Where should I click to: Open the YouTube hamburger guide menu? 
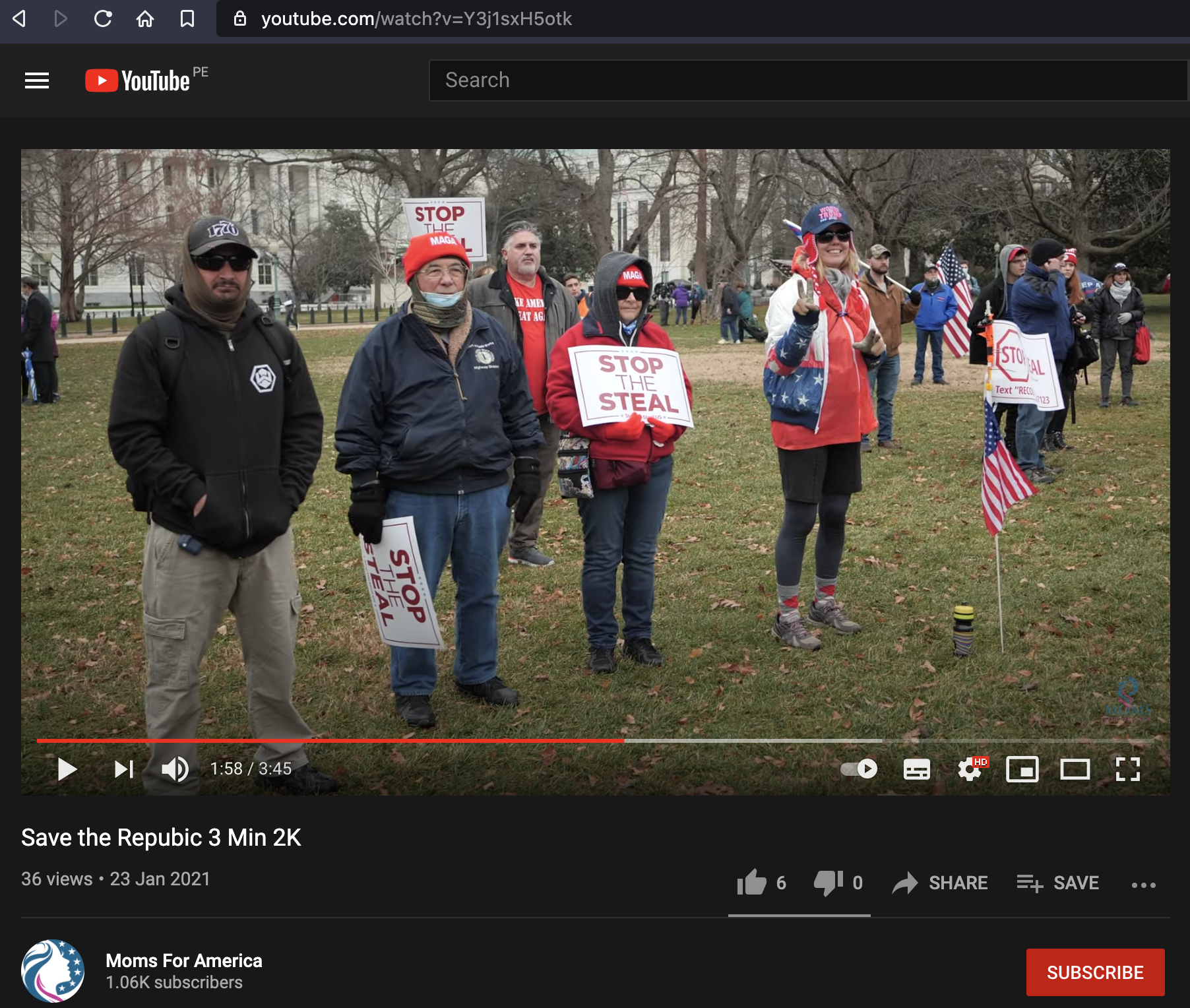[37, 80]
